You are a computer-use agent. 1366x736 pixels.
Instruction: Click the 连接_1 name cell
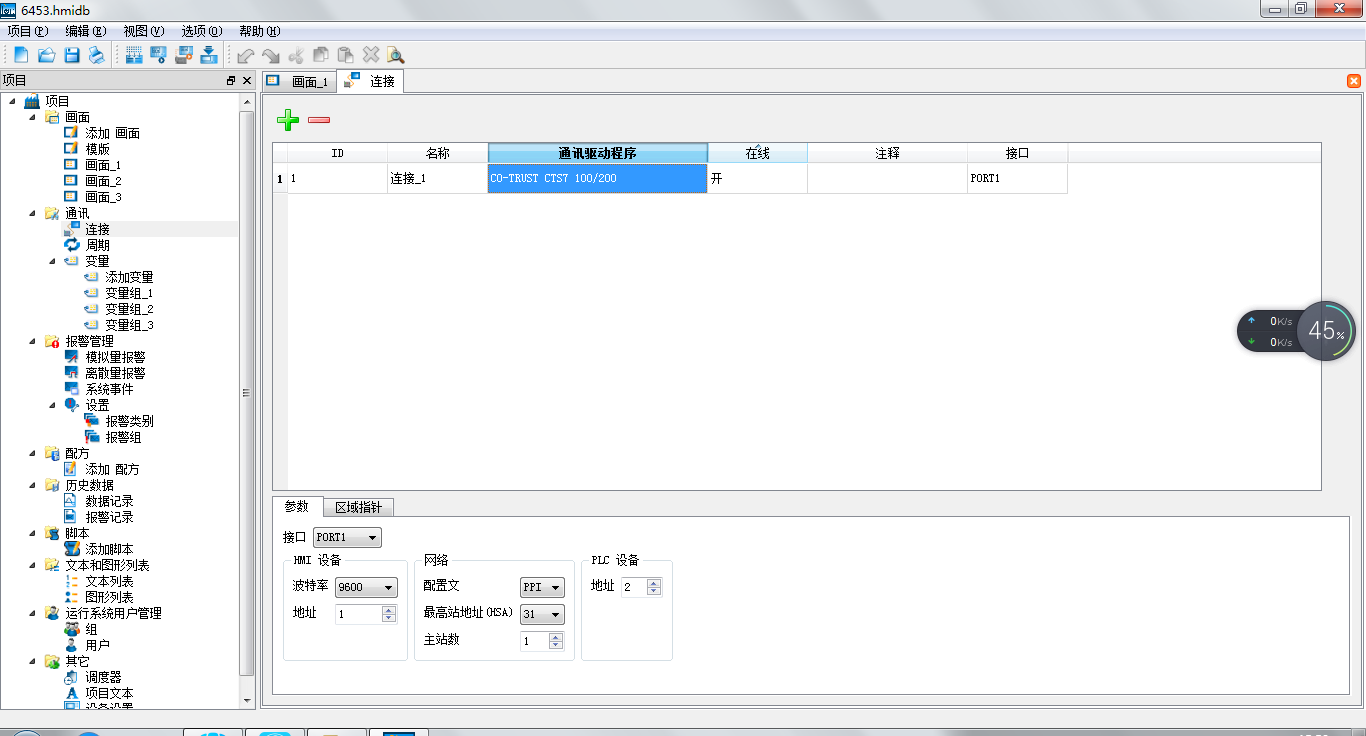pyautogui.click(x=438, y=178)
